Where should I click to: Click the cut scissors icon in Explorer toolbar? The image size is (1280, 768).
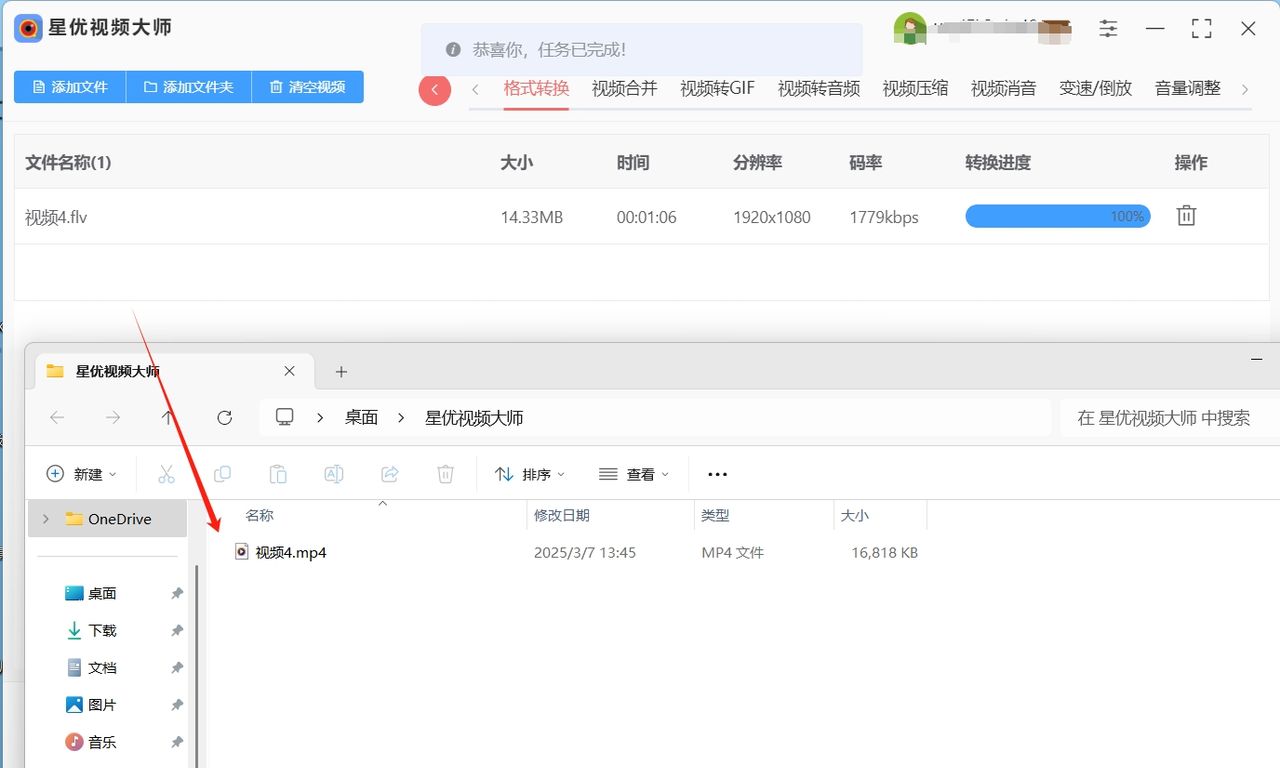pos(166,474)
